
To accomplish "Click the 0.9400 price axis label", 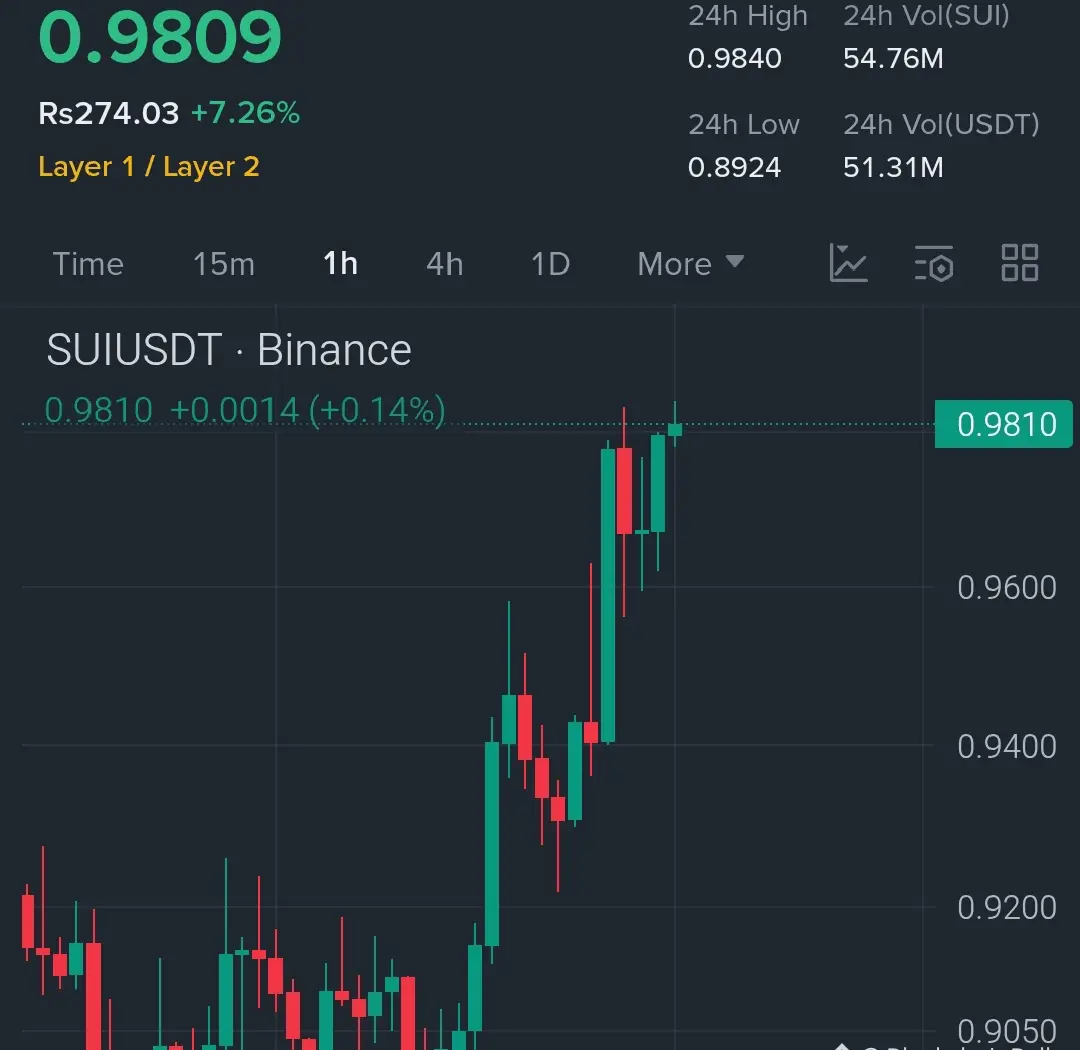I will click(1006, 746).
